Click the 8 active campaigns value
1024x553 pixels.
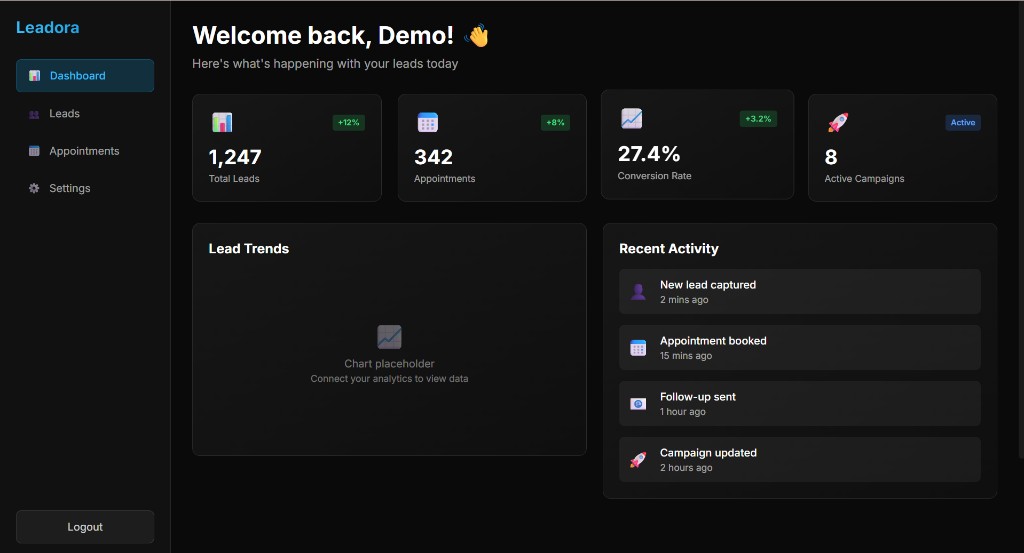[x=831, y=157]
